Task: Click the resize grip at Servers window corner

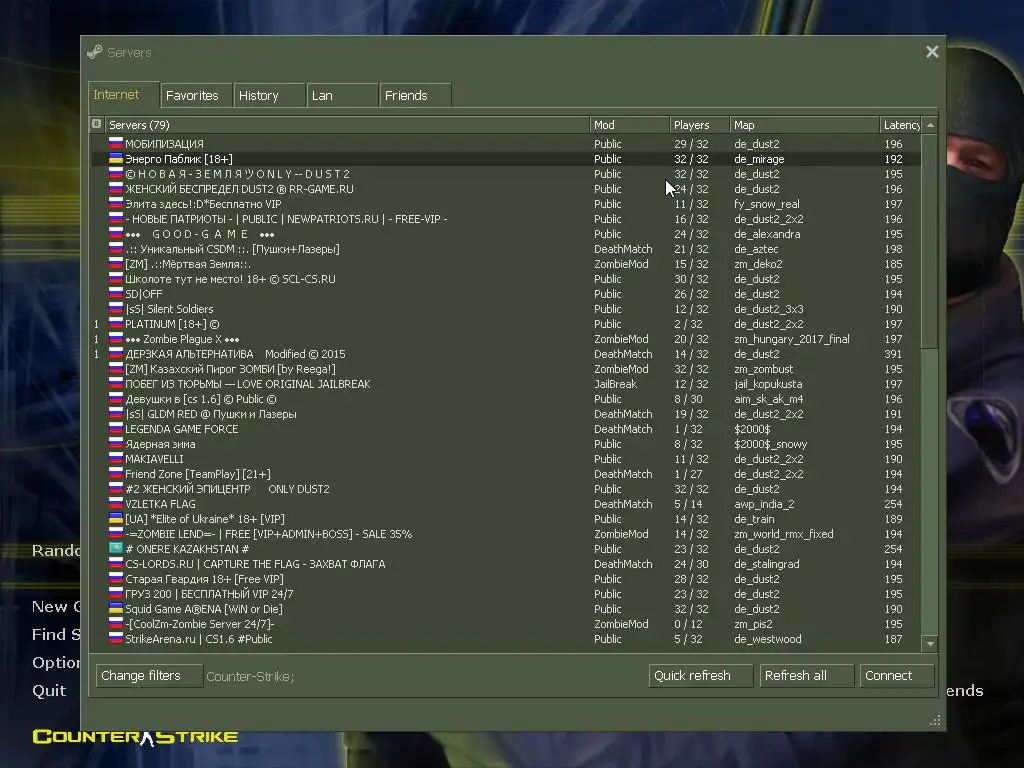Action: coord(935,720)
